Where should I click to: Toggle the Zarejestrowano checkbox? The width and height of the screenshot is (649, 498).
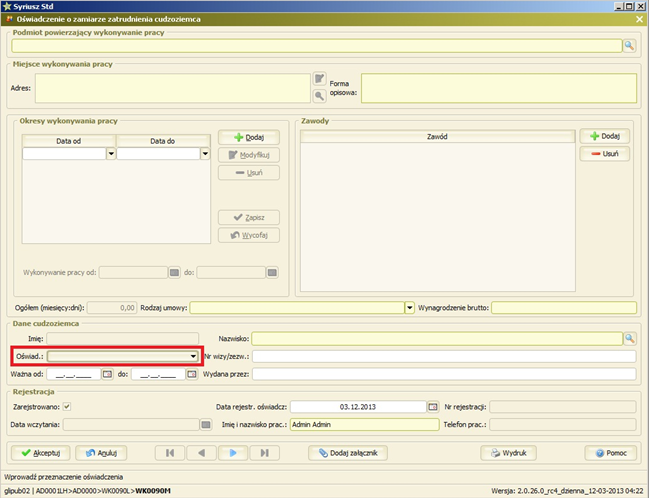pyautogui.click(x=67, y=407)
